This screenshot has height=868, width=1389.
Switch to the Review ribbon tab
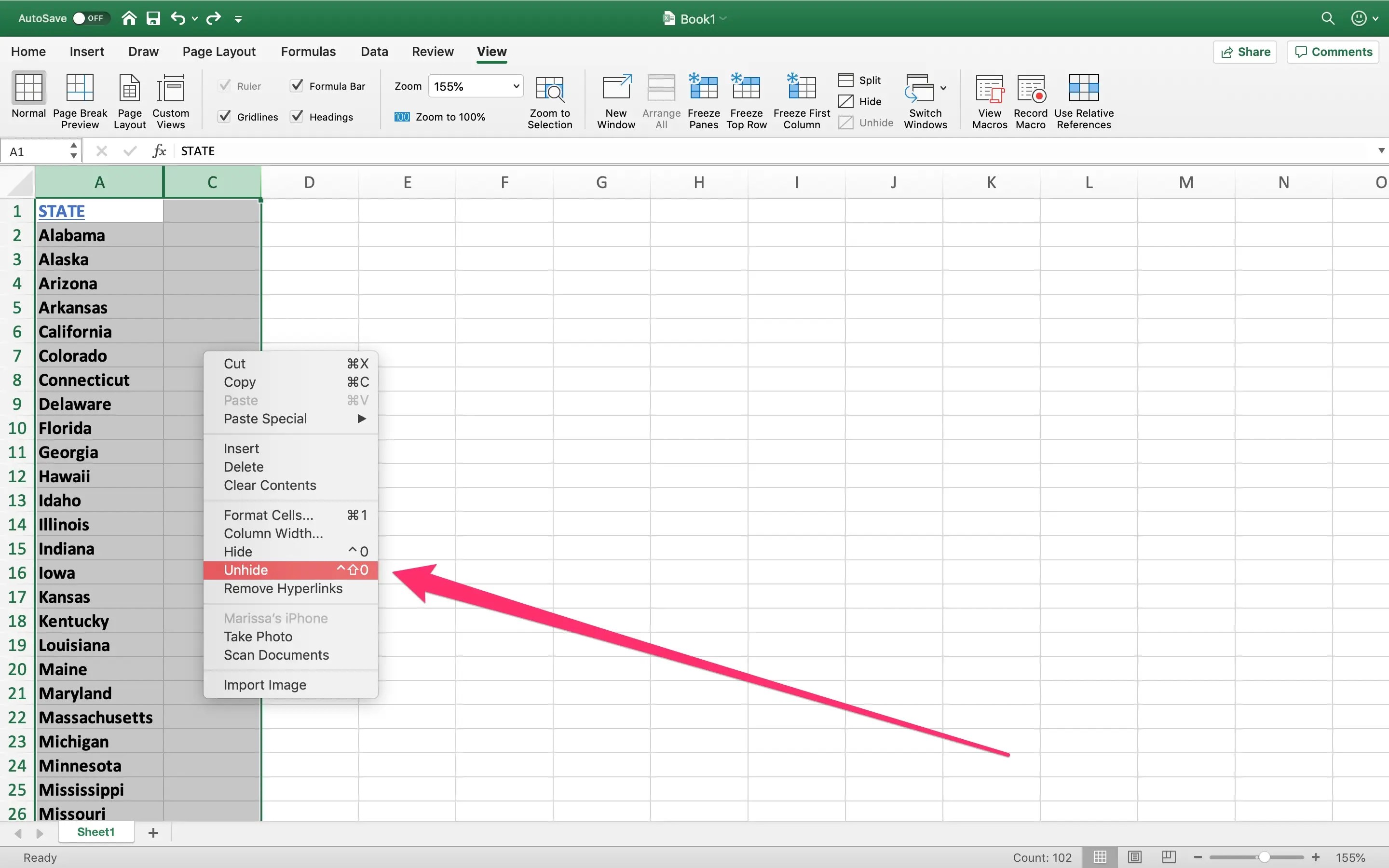coord(432,51)
